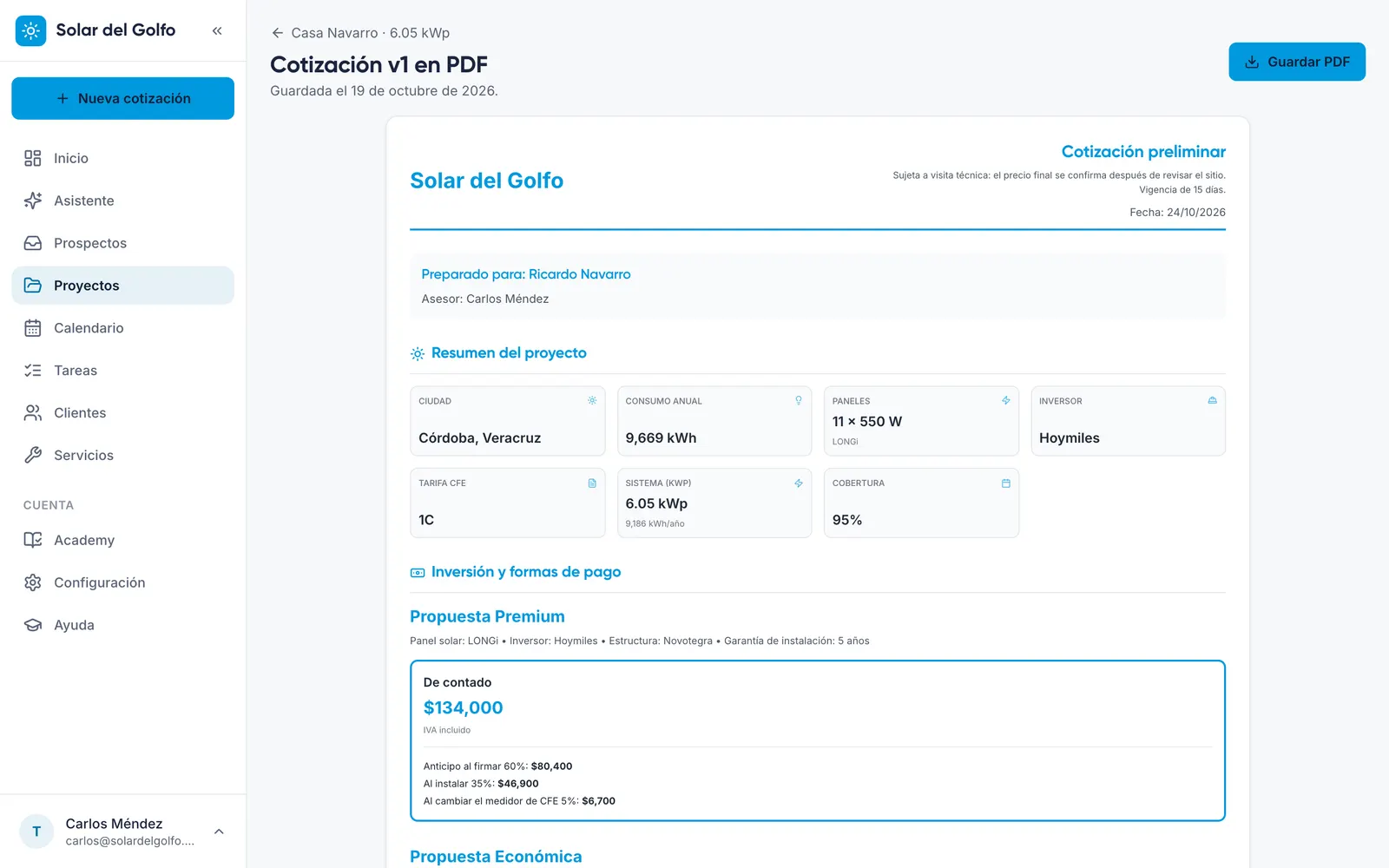Click the Casa Navarro · 6.05 kWp breadcrumb
Screen dimensions: 1389x868
pyautogui.click(x=371, y=33)
